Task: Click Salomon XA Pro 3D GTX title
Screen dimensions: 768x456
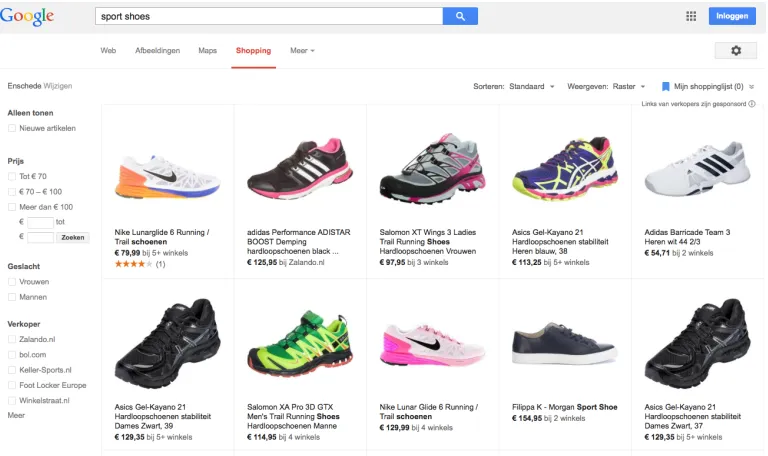Action: point(293,416)
